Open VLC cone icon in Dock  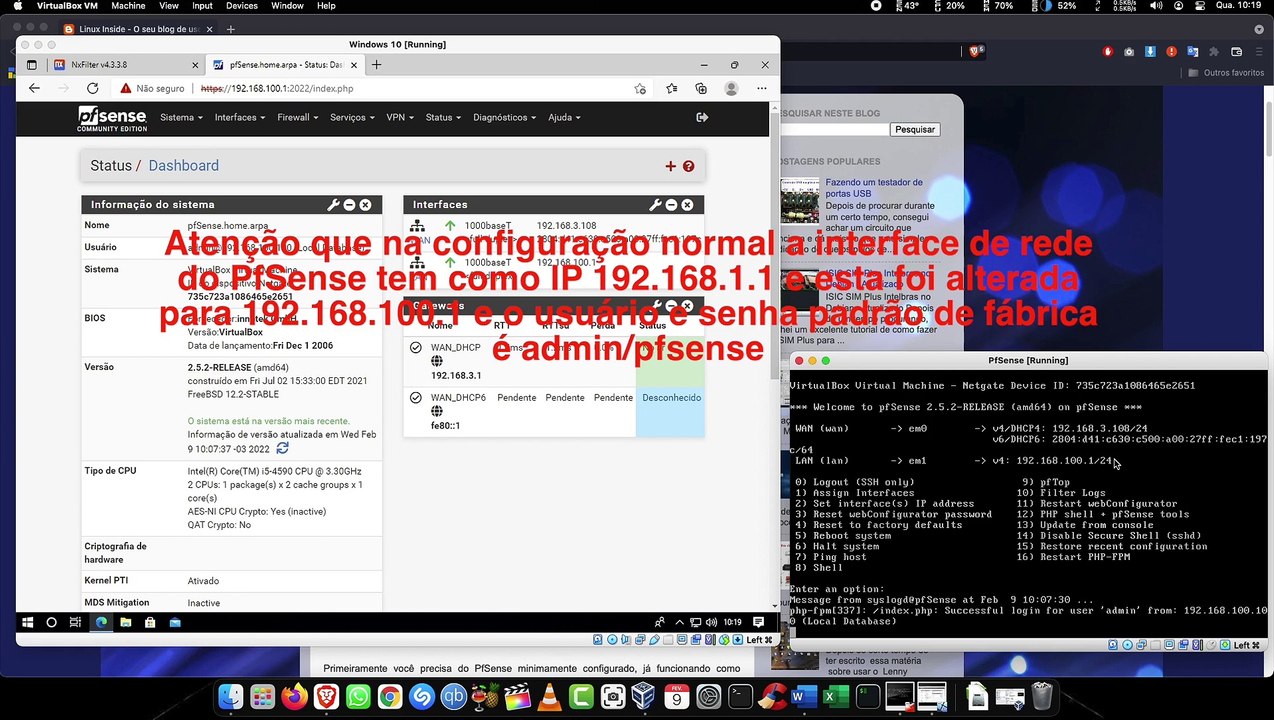549,696
